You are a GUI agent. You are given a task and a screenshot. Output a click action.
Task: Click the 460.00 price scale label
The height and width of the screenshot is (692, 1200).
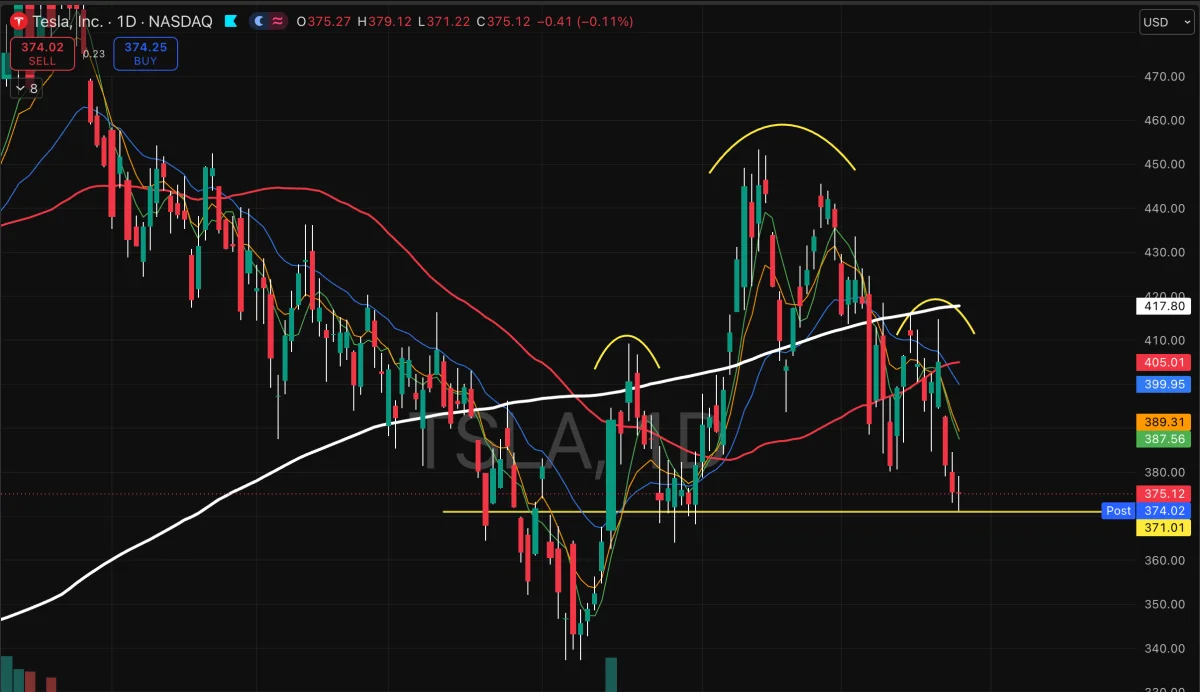(1165, 120)
